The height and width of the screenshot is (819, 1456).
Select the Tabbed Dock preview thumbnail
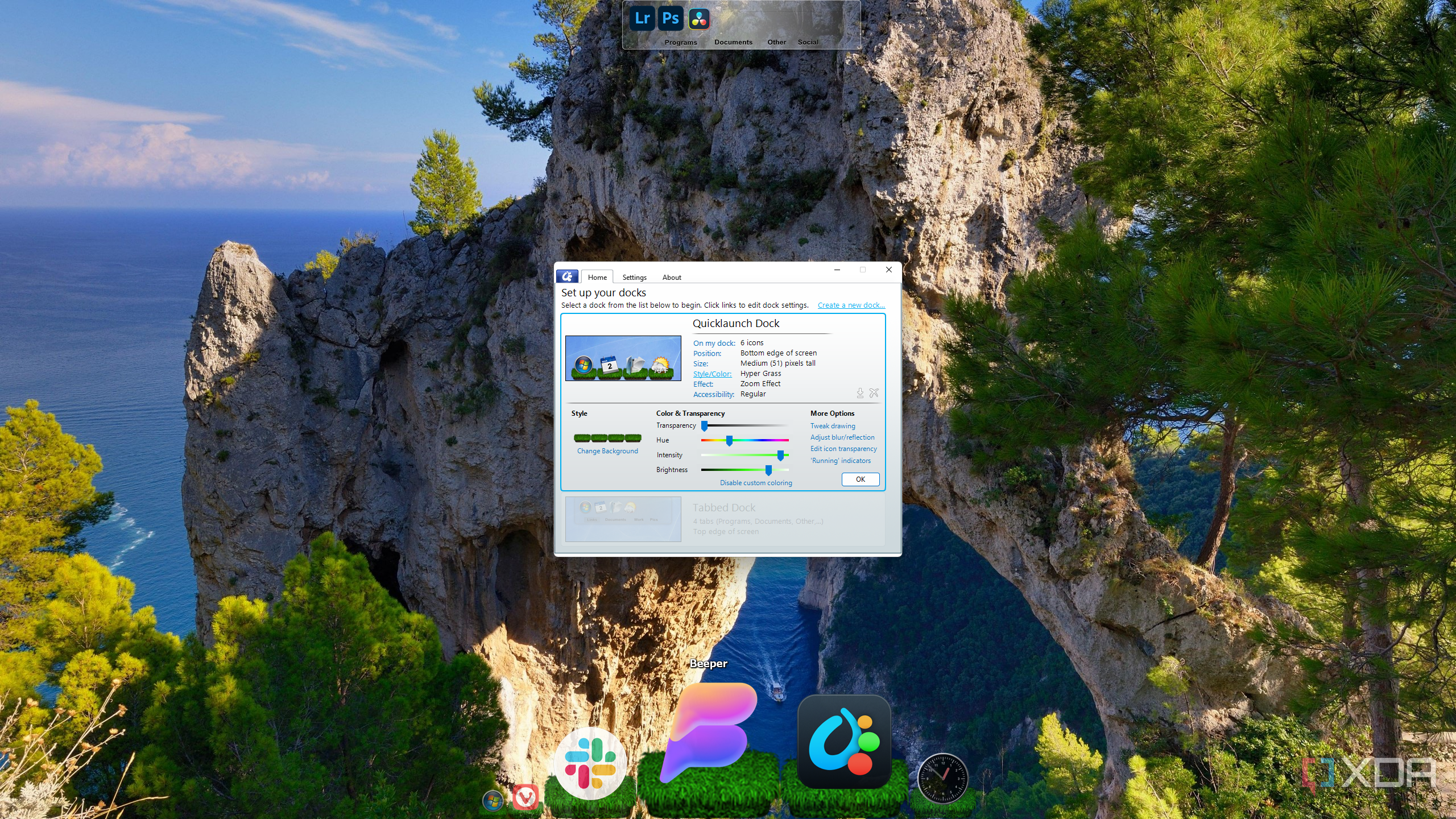click(x=623, y=519)
